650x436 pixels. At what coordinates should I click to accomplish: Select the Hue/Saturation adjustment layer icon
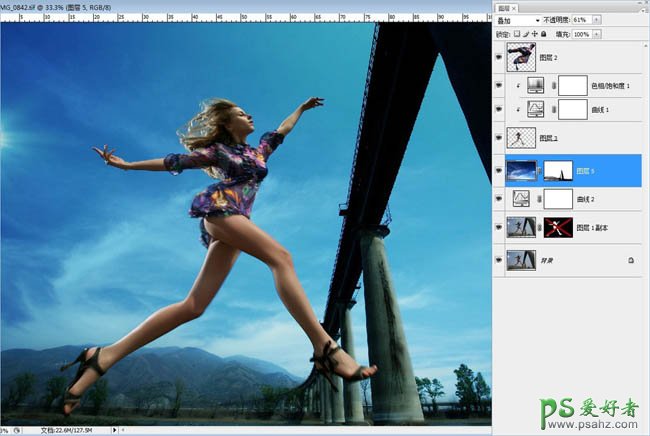coord(534,86)
